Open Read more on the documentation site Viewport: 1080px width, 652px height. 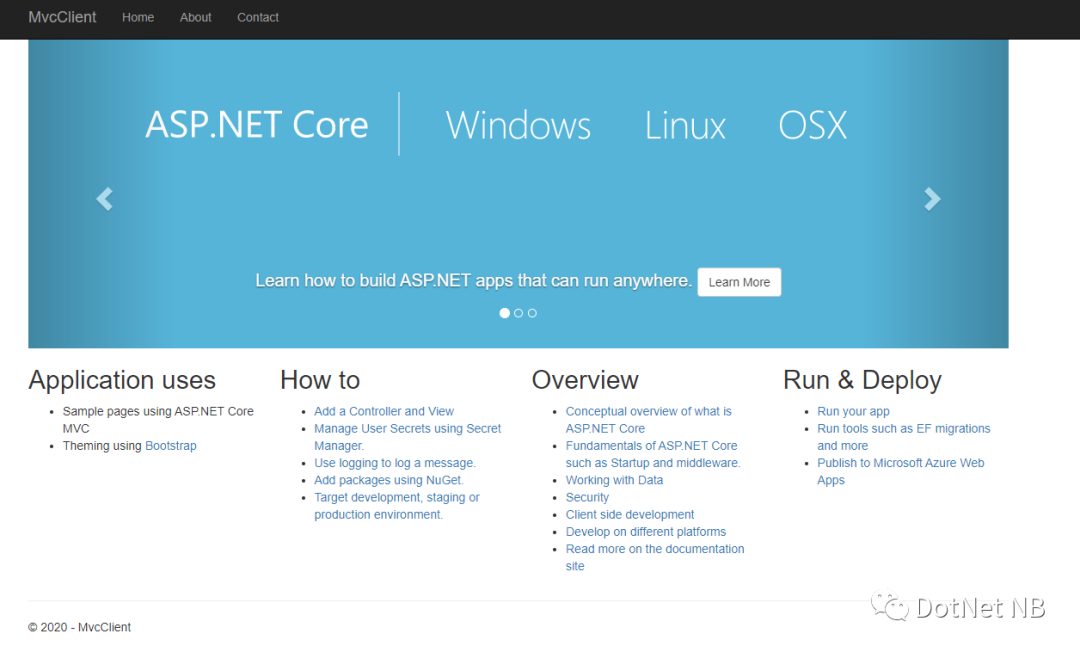point(655,558)
